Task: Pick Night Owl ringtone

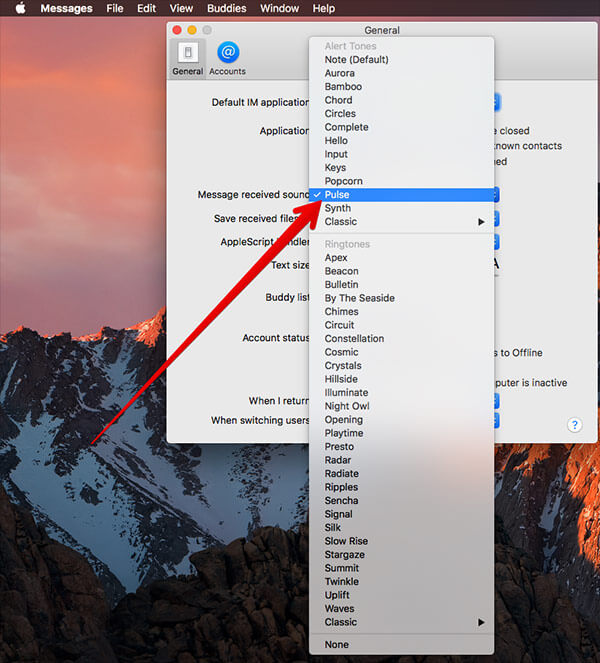Action: pos(401,407)
